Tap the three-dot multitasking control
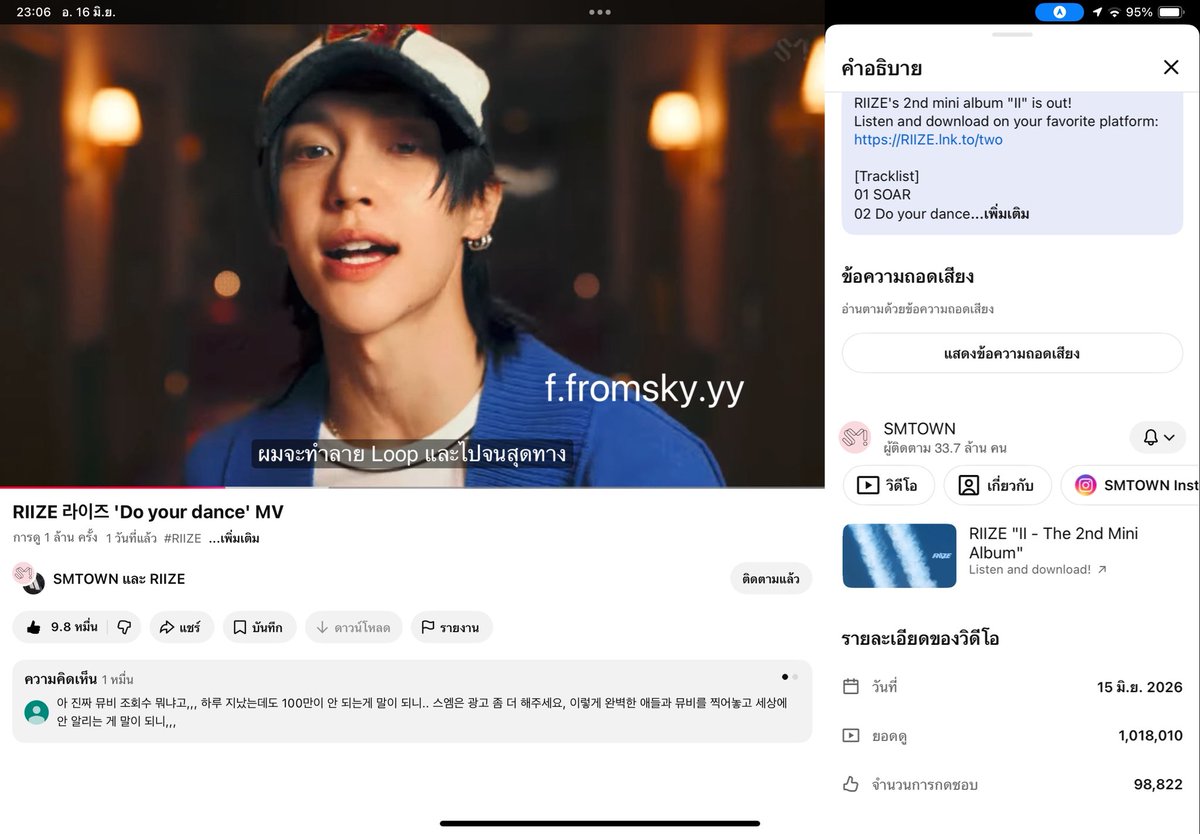 click(600, 12)
